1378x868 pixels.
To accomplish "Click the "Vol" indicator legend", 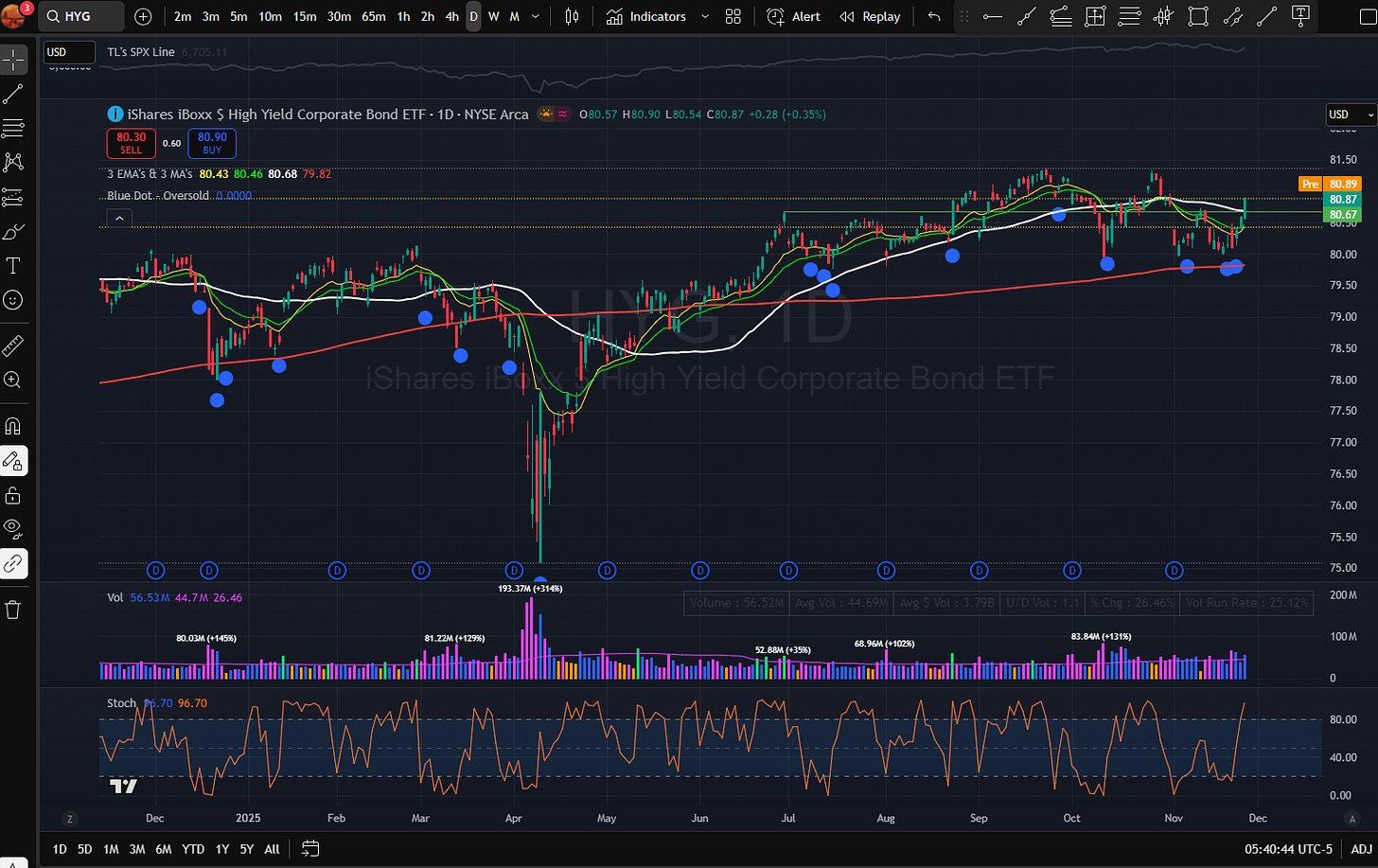I will [x=115, y=597].
